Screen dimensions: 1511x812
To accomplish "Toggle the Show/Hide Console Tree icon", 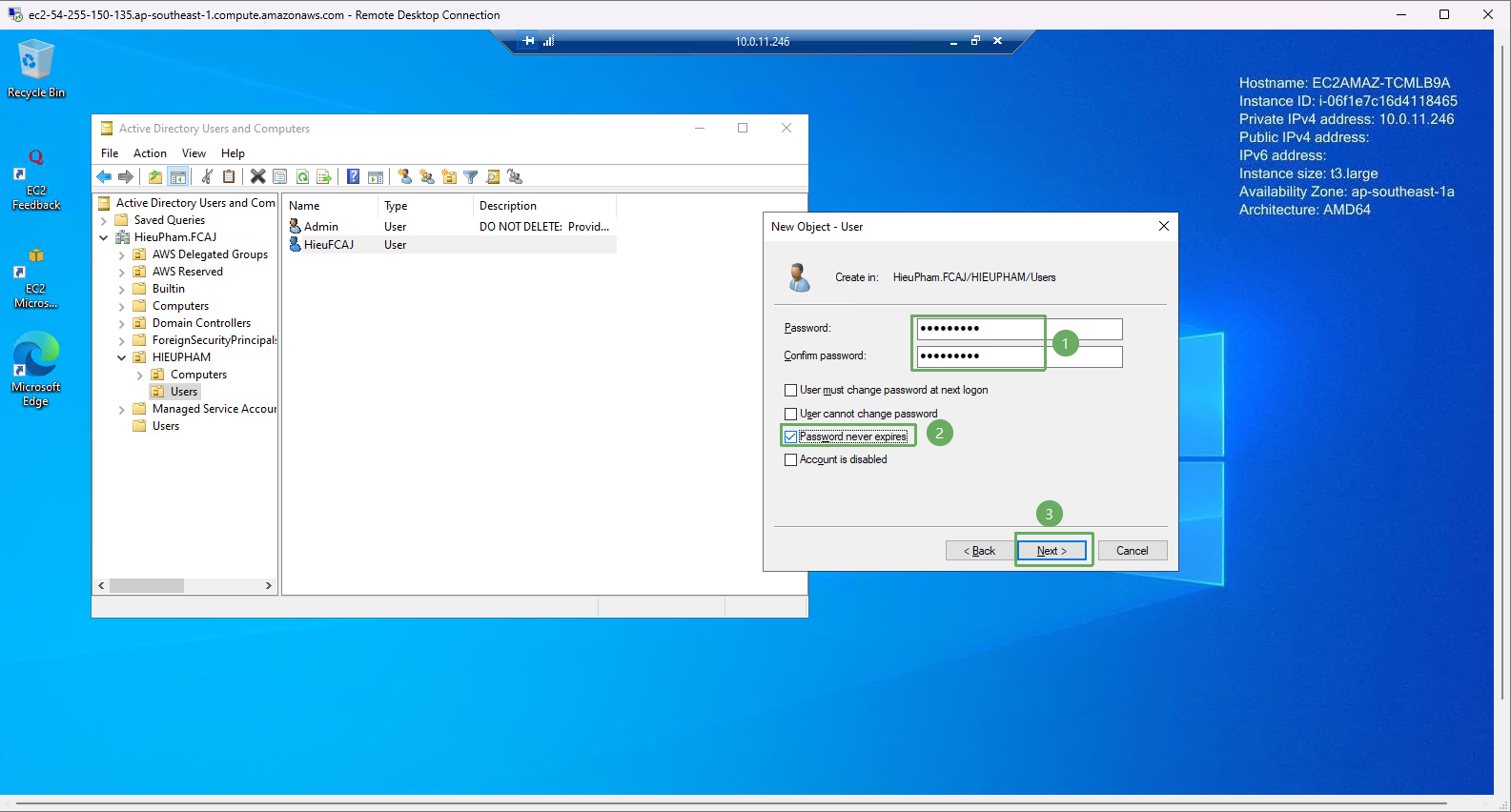I will [177, 176].
